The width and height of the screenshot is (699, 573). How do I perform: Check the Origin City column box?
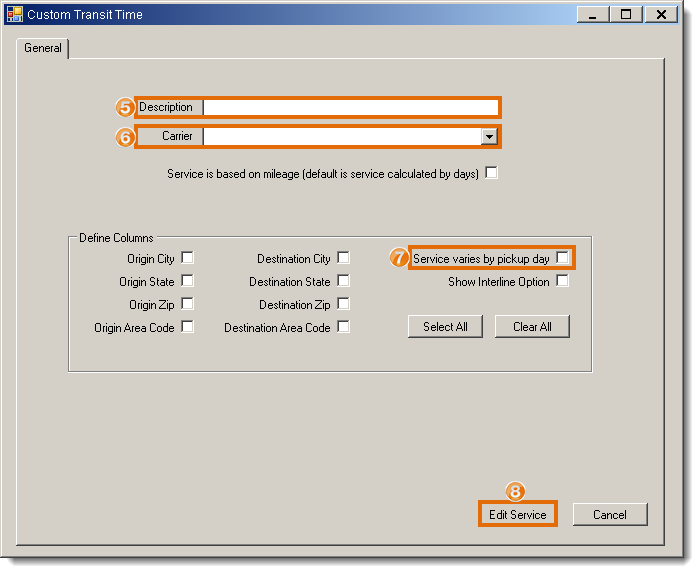(187, 258)
